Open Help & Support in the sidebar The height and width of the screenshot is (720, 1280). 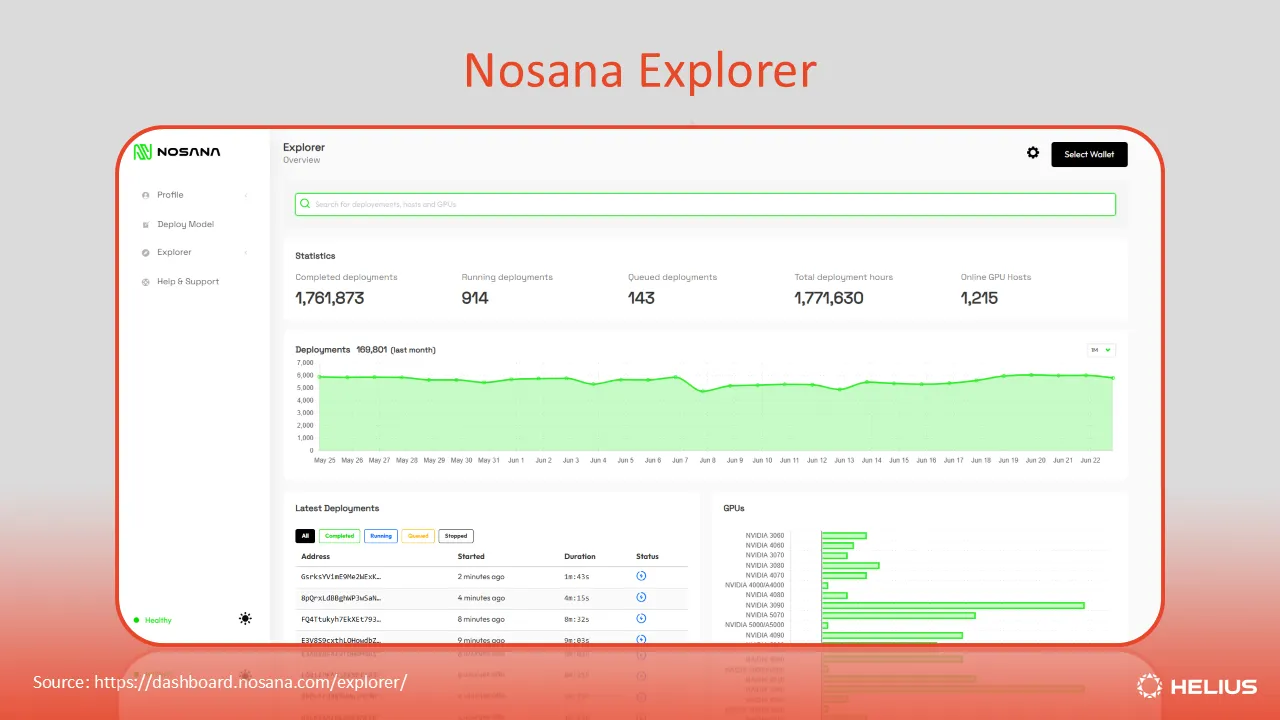pos(188,282)
